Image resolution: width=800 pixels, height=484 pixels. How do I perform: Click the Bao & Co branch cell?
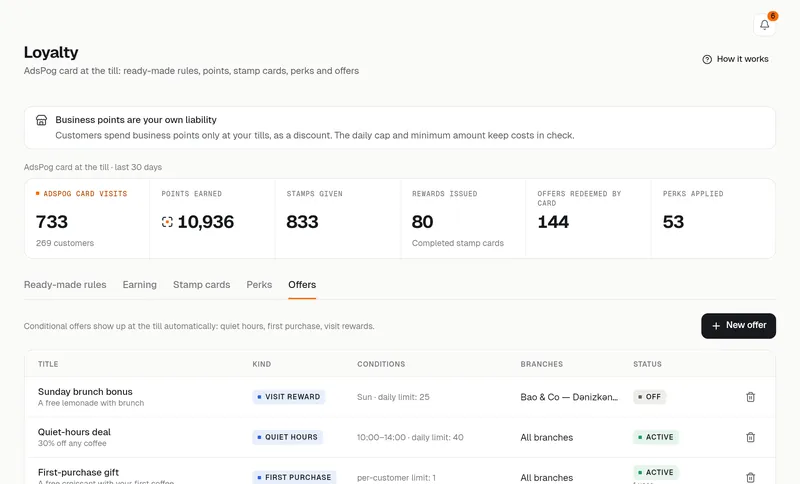coord(569,397)
